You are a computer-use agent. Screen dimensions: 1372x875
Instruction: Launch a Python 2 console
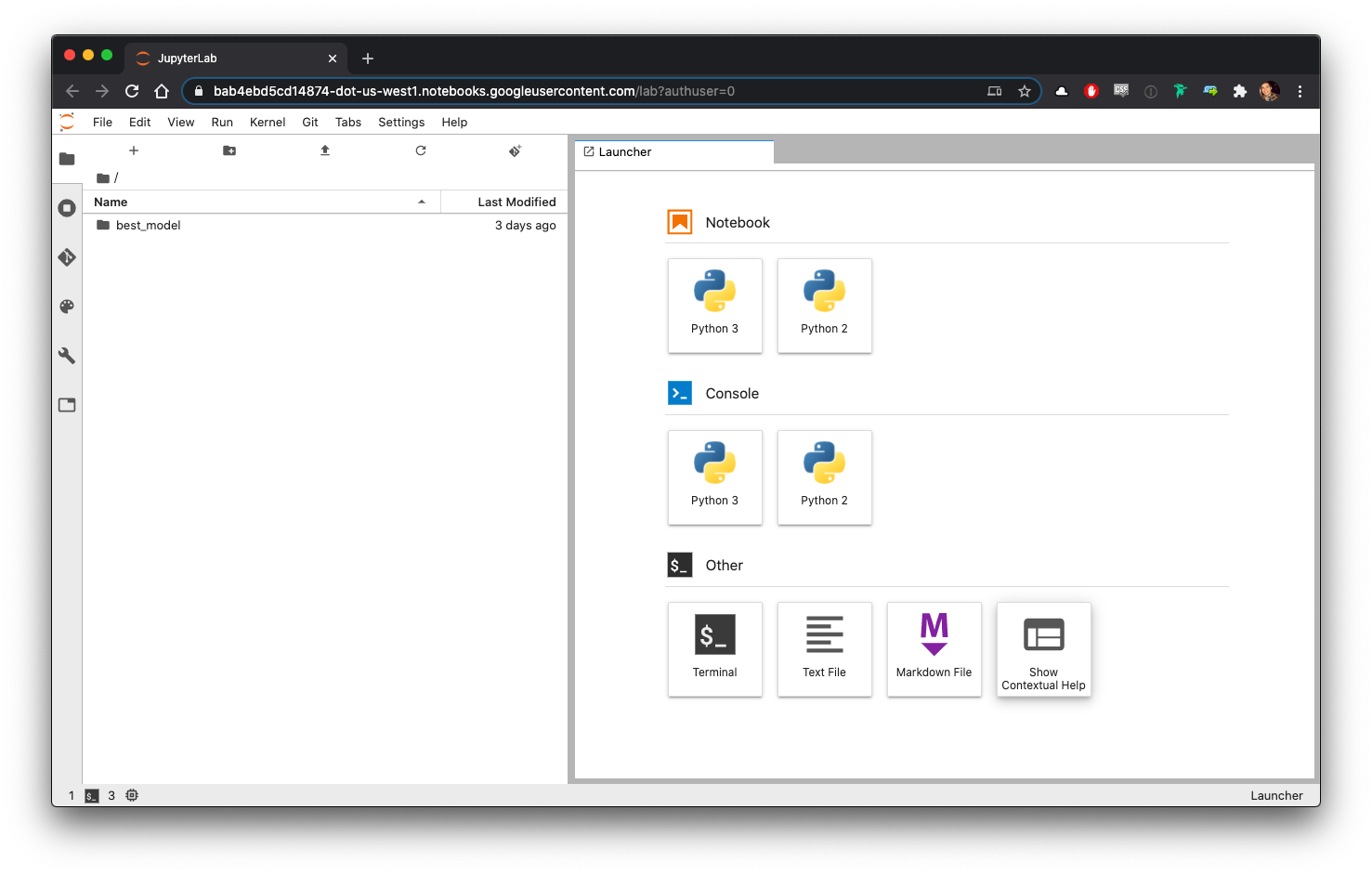825,477
